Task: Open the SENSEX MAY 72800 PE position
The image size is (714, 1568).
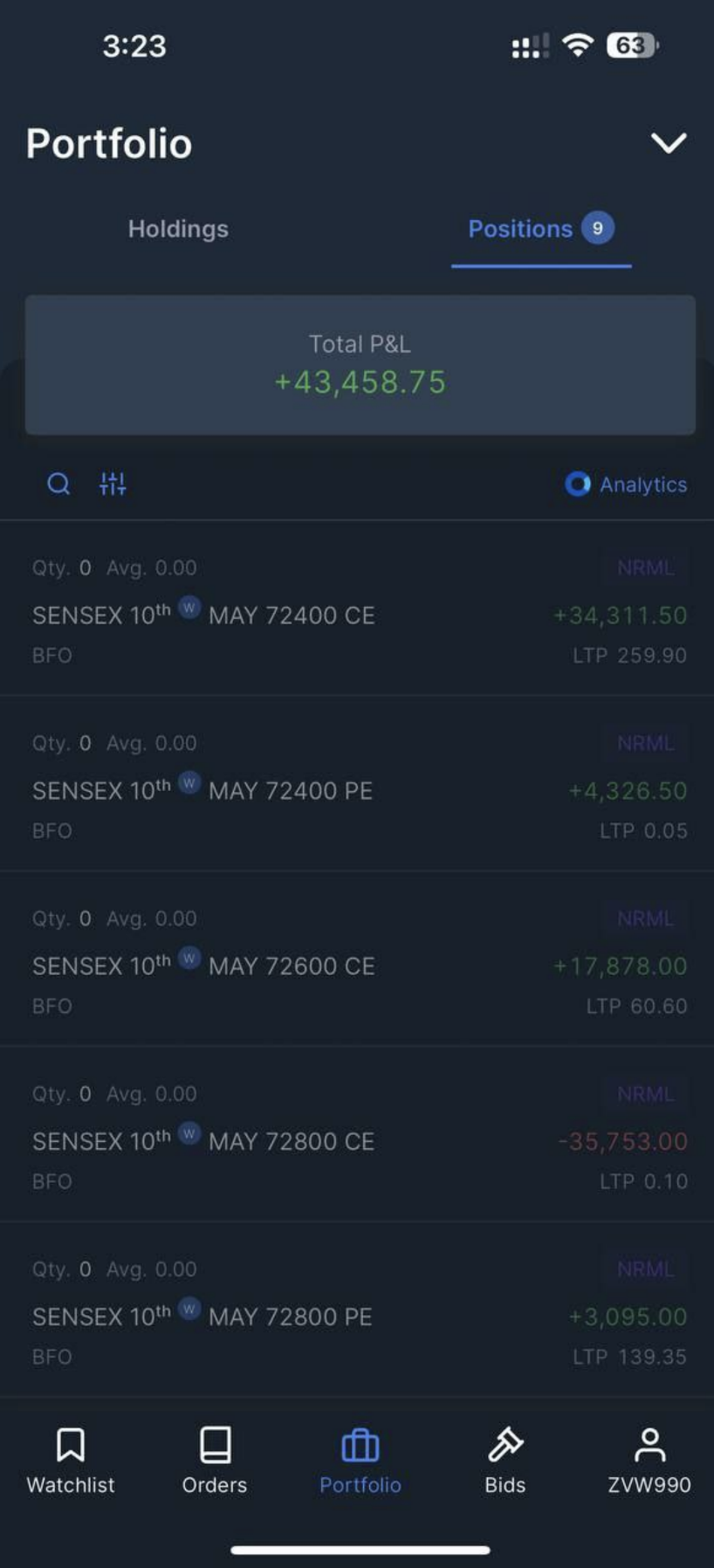Action: pos(357,1310)
